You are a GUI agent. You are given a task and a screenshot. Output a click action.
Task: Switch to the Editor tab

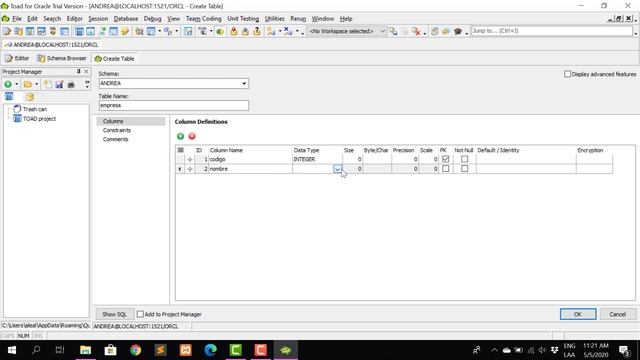[x=17, y=58]
